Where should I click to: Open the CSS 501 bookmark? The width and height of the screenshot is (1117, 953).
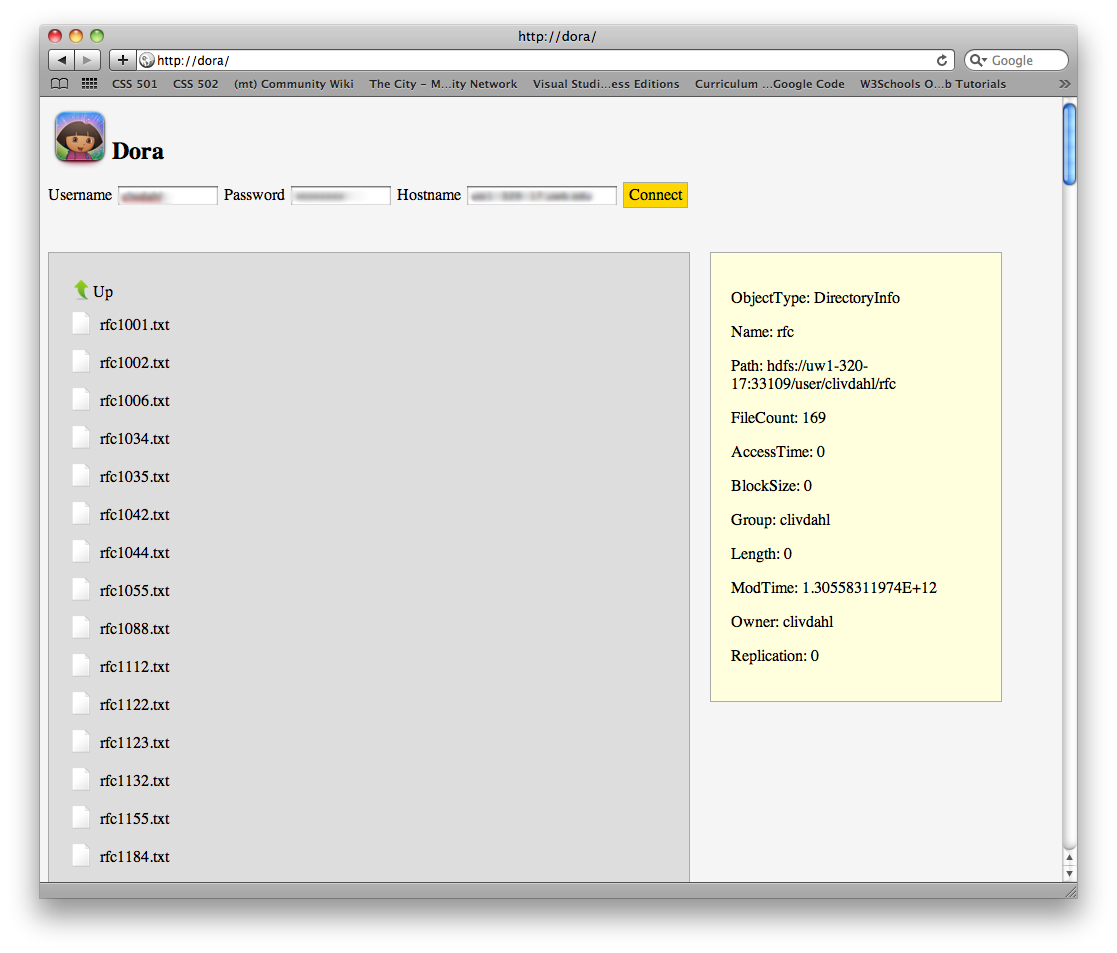pyautogui.click(x=134, y=84)
